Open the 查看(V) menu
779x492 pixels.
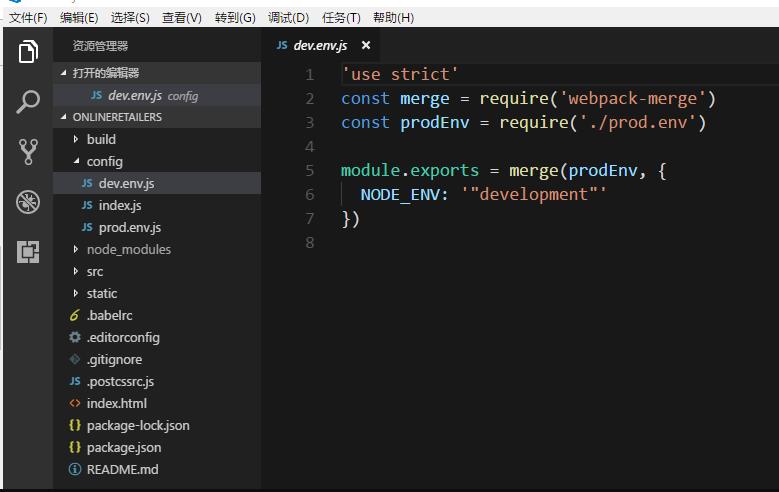(x=182, y=18)
